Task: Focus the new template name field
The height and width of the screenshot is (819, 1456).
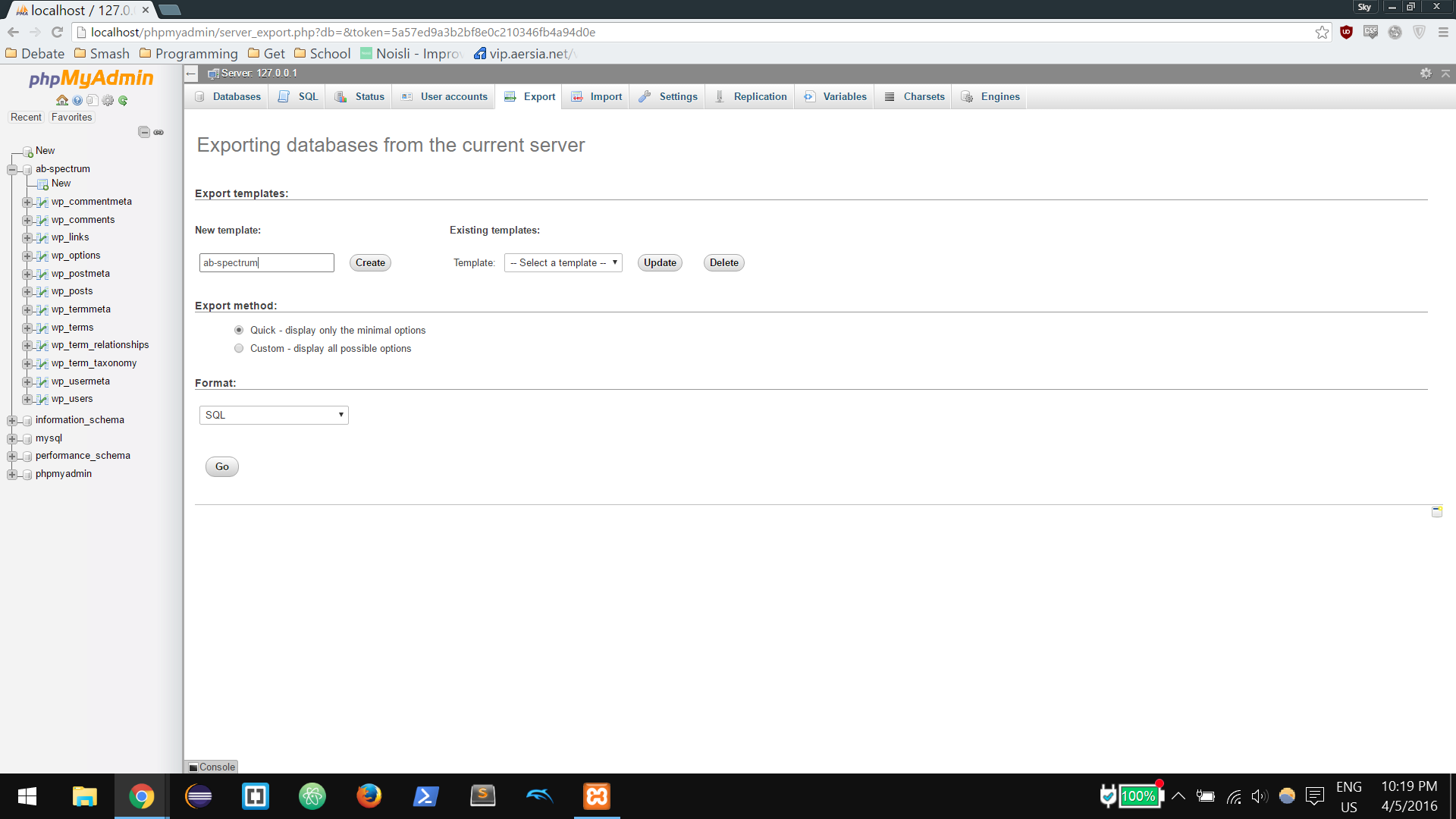Action: (x=267, y=262)
